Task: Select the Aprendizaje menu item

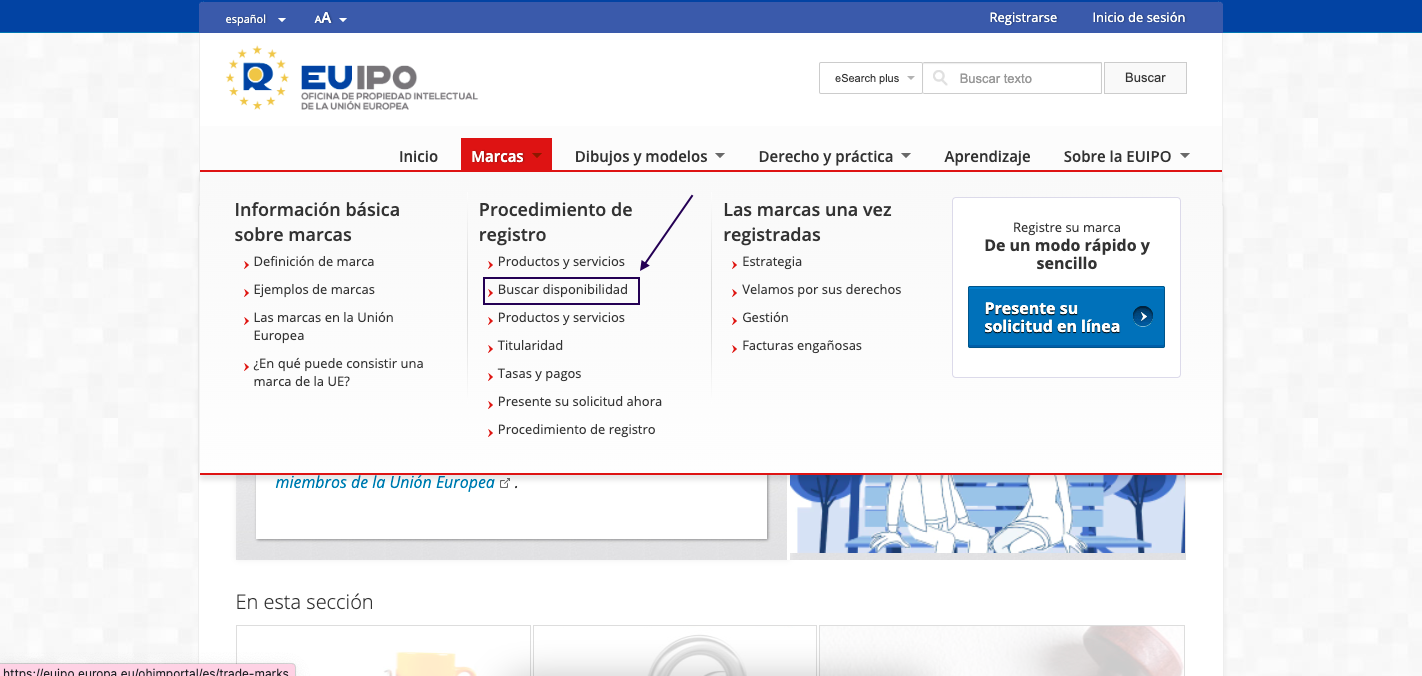Action: point(987,156)
